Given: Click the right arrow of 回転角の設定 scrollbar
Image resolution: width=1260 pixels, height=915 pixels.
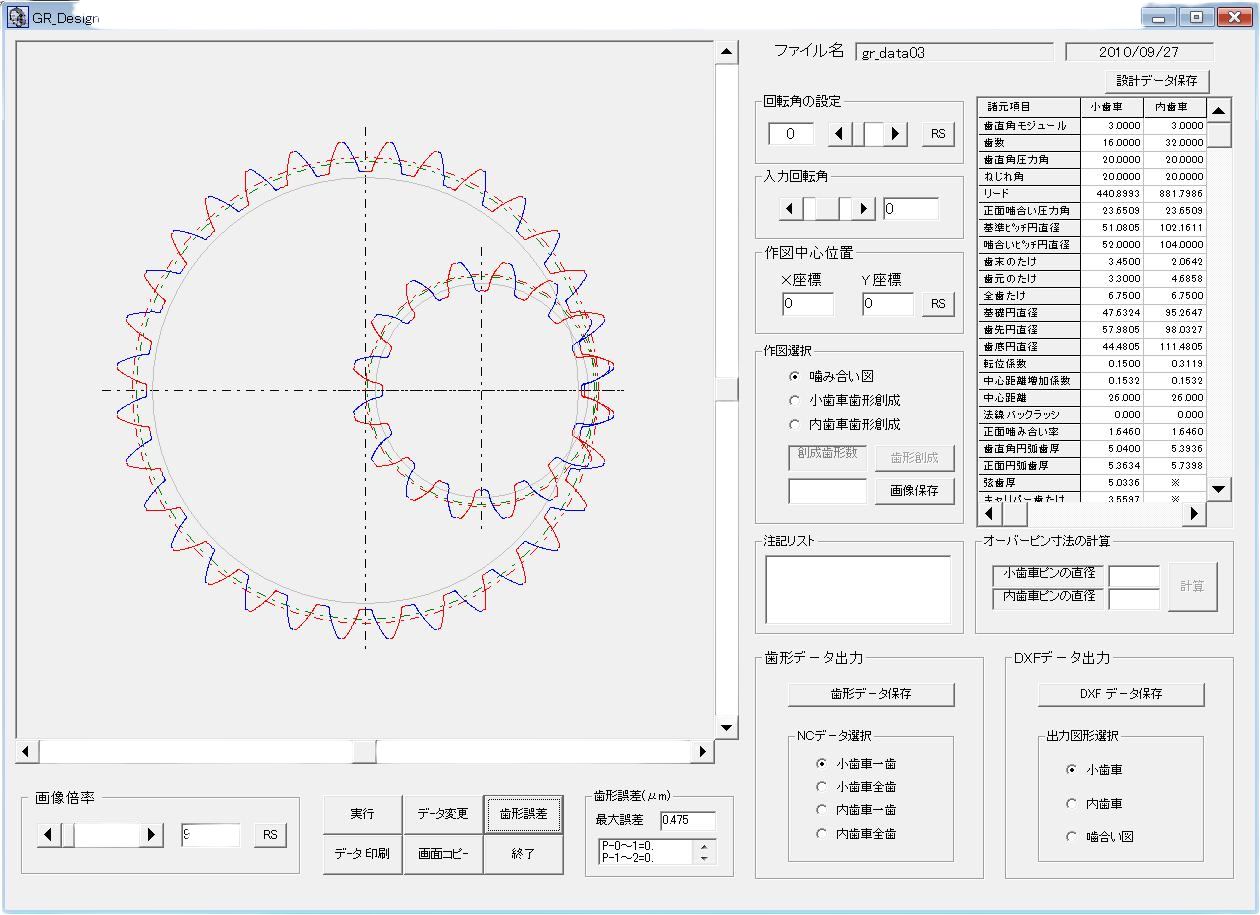Looking at the screenshot, I should pyautogui.click(x=895, y=134).
